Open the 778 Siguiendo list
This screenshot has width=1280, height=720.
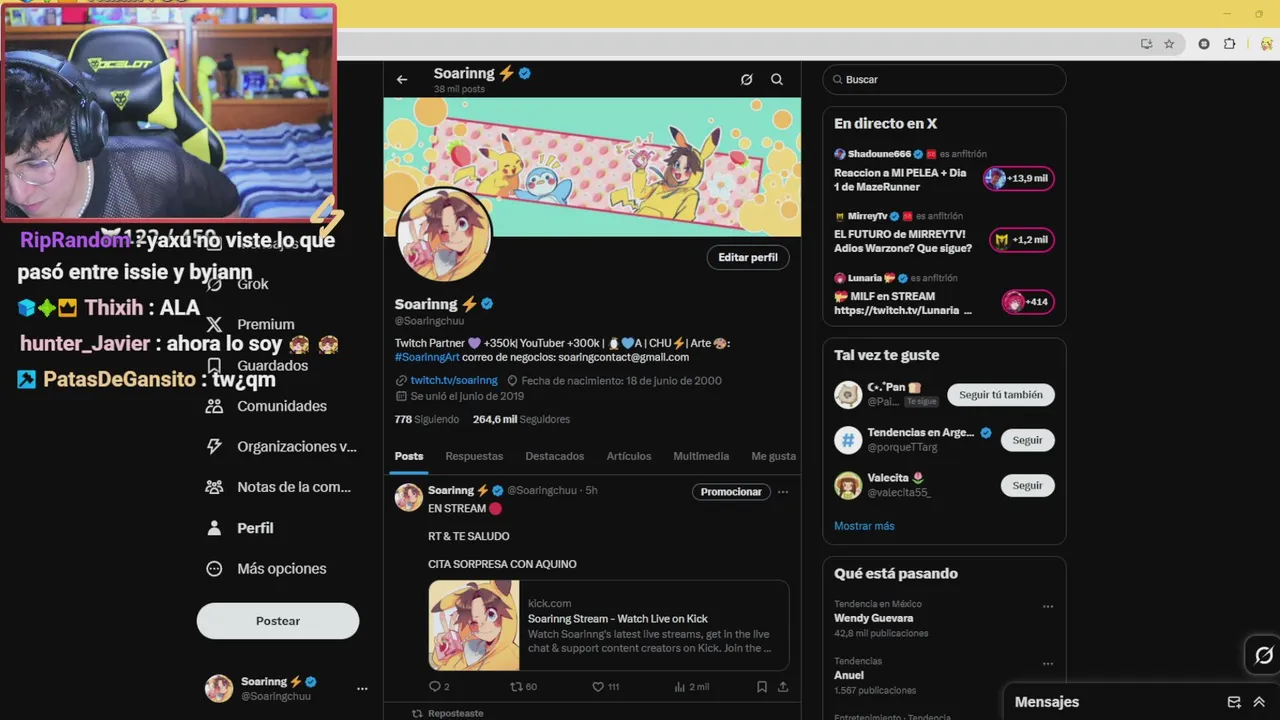tap(427, 420)
